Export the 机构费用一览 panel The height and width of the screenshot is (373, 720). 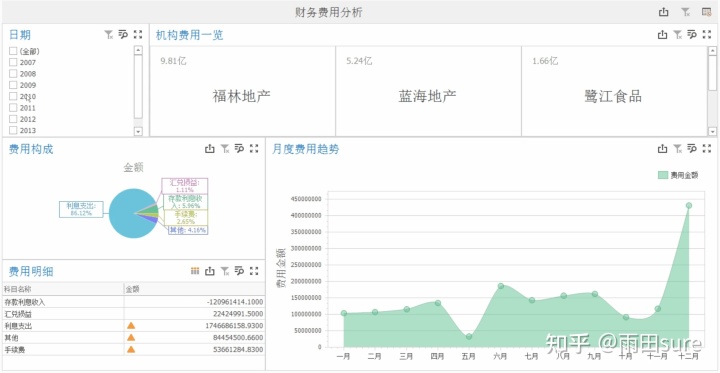pos(662,34)
